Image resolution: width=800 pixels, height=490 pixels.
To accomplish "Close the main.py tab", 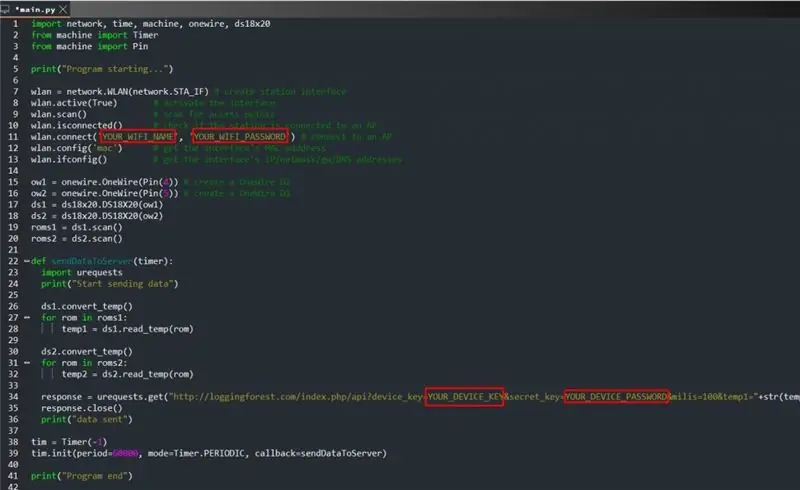I will tap(63, 9).
